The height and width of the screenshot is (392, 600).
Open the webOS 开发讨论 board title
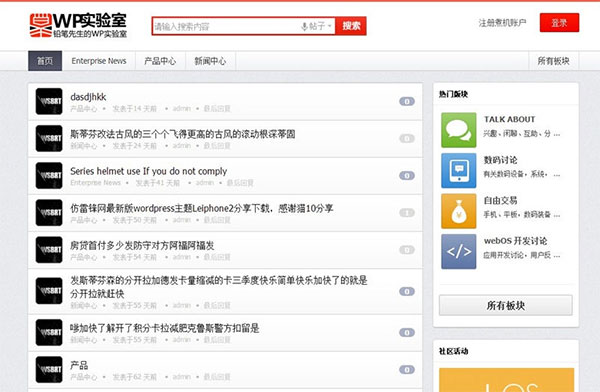515,241
